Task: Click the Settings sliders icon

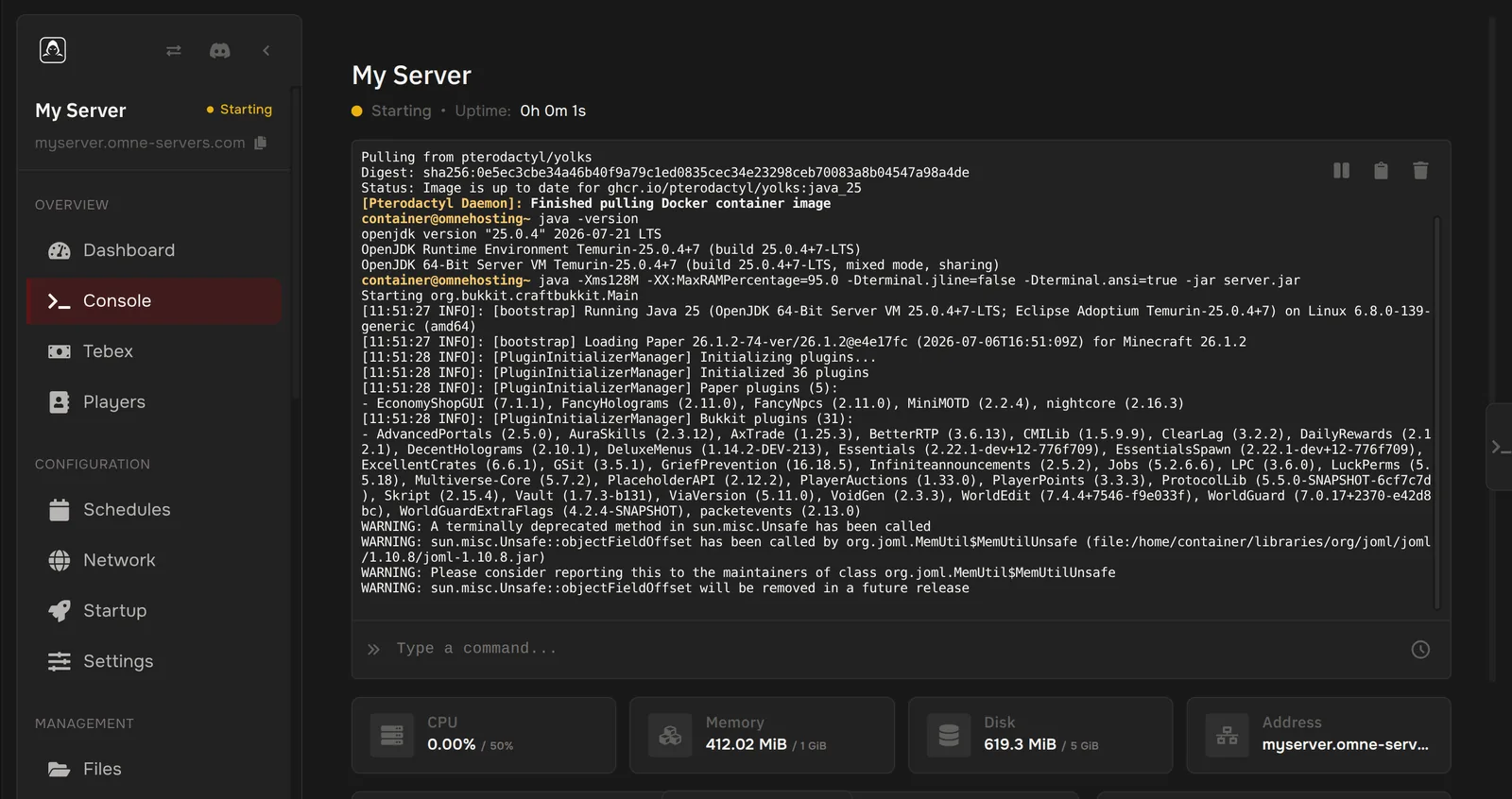Action: click(x=60, y=662)
